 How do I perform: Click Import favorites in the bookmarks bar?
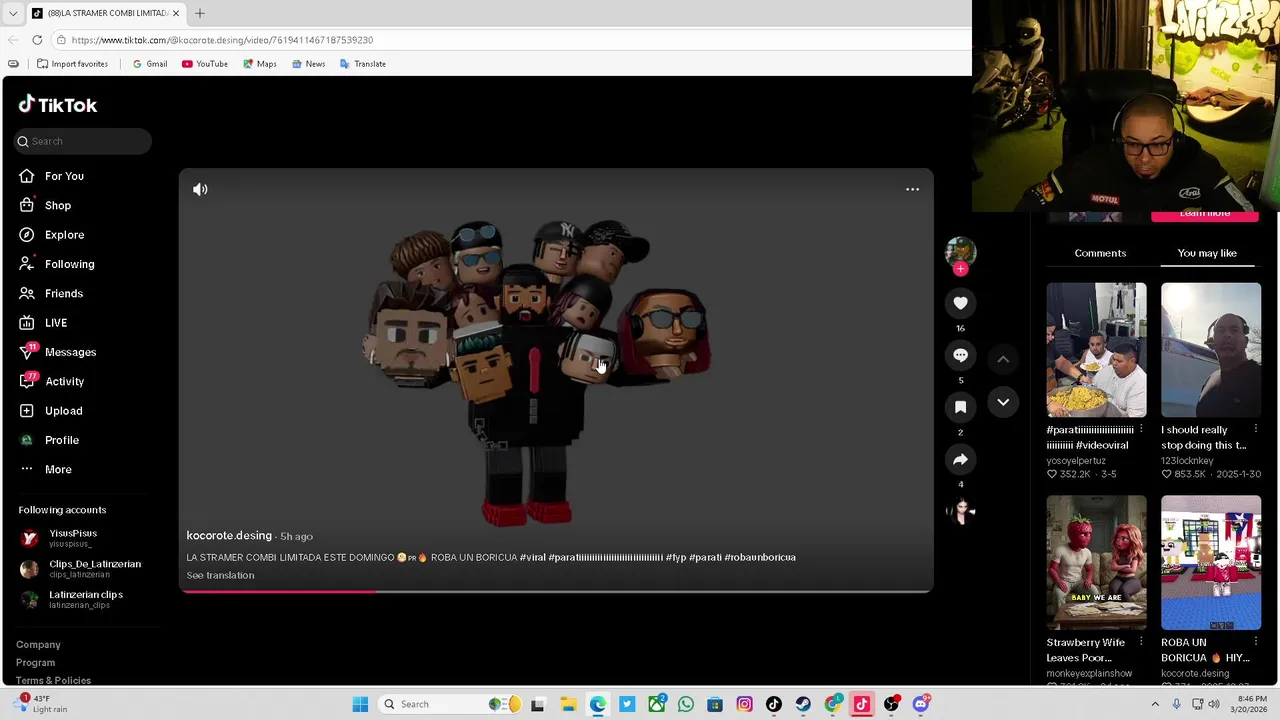point(72,64)
